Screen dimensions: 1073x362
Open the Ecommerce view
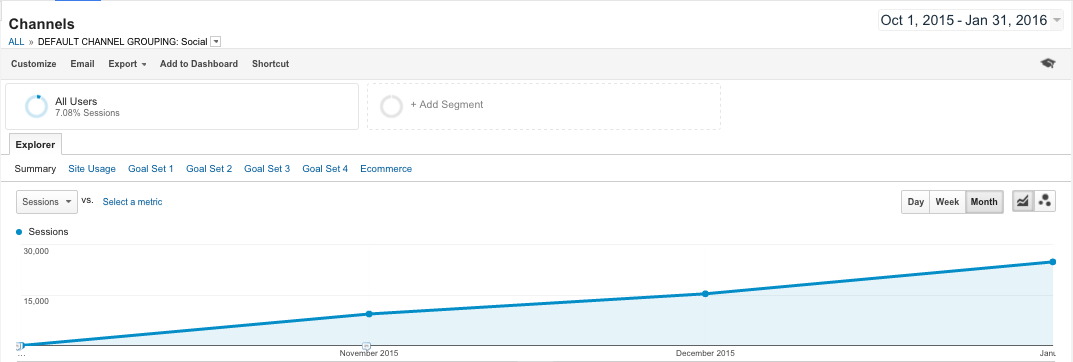[x=386, y=168]
